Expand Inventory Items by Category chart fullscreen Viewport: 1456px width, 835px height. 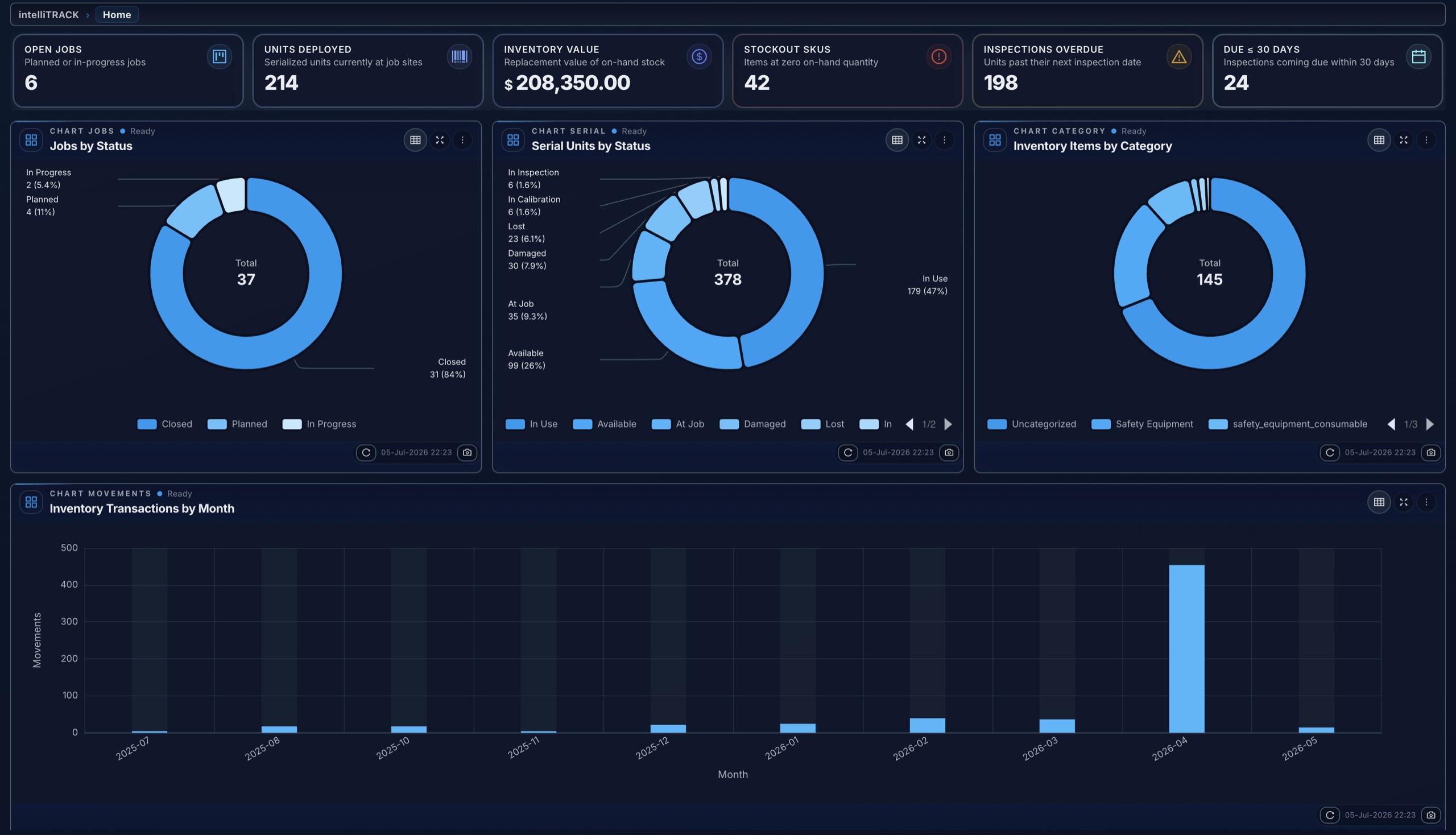1403,140
